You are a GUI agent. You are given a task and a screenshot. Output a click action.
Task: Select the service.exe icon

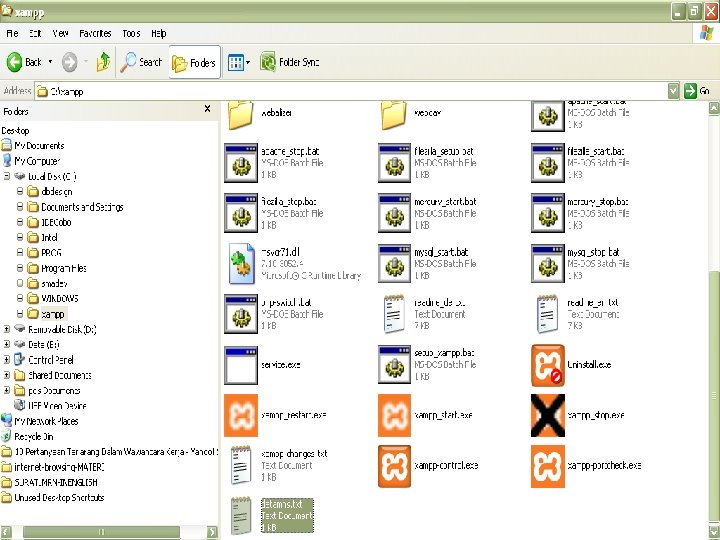click(241, 365)
